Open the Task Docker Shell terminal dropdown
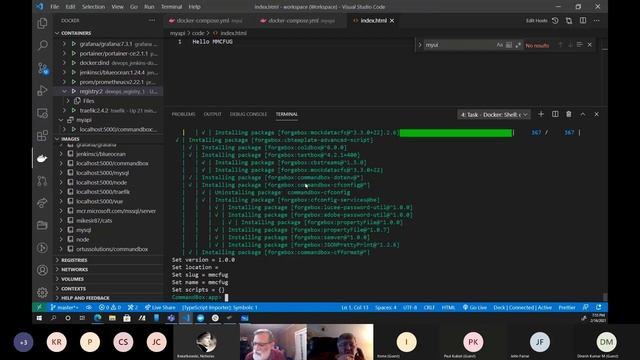This screenshot has width=640, height=360. [494, 115]
